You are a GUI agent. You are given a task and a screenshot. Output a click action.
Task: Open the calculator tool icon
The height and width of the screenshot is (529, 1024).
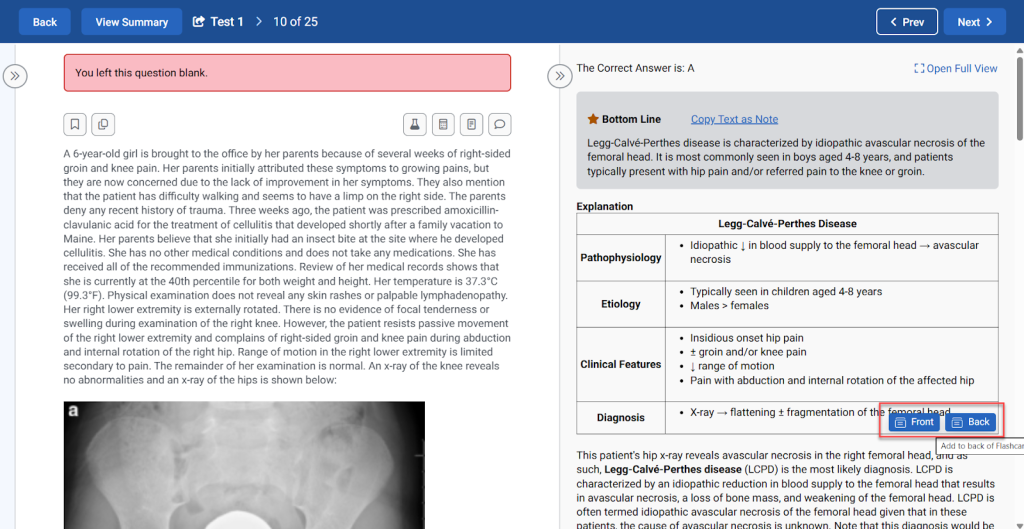click(x=443, y=124)
